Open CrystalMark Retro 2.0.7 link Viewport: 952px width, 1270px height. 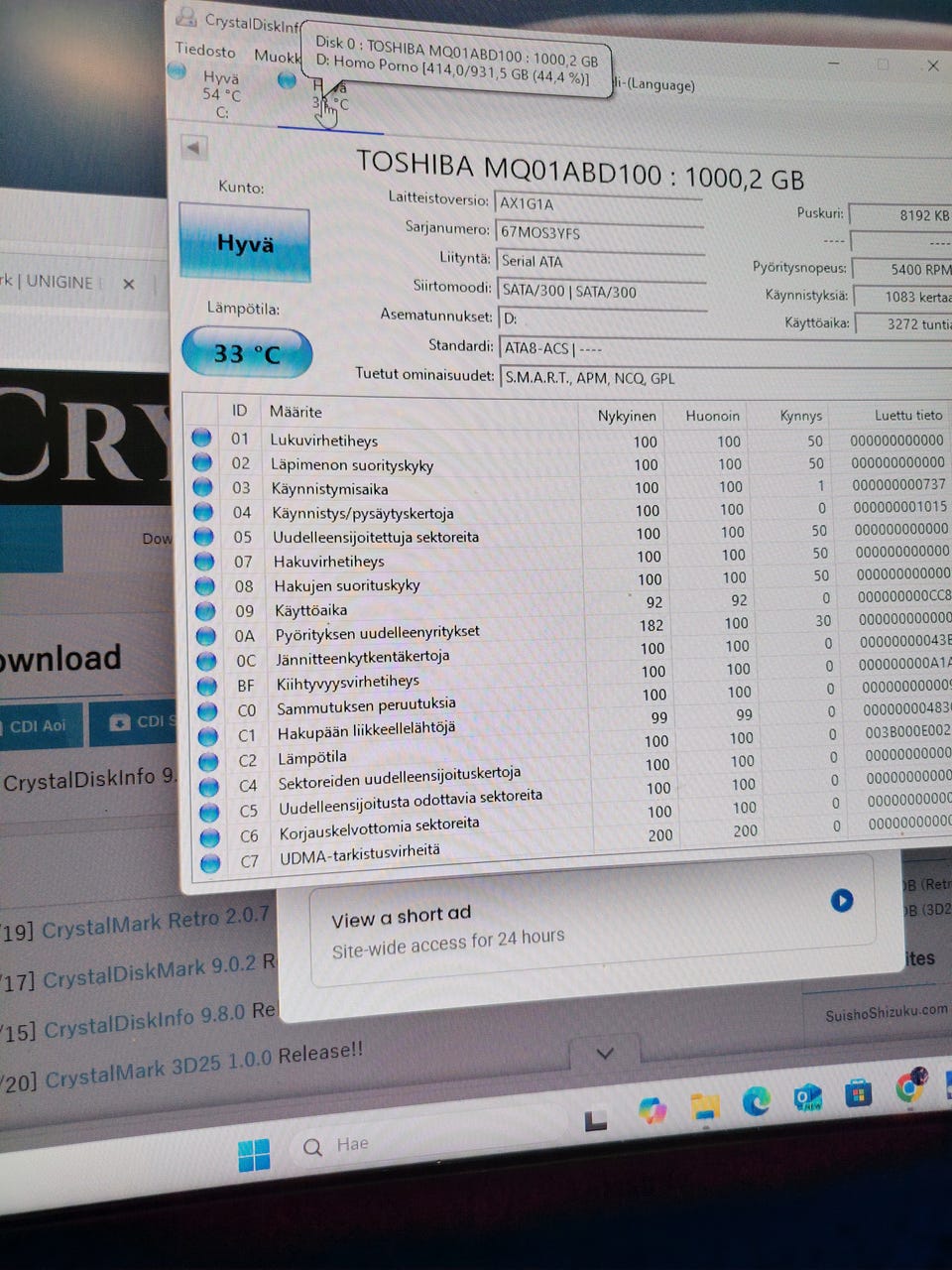[x=155, y=922]
